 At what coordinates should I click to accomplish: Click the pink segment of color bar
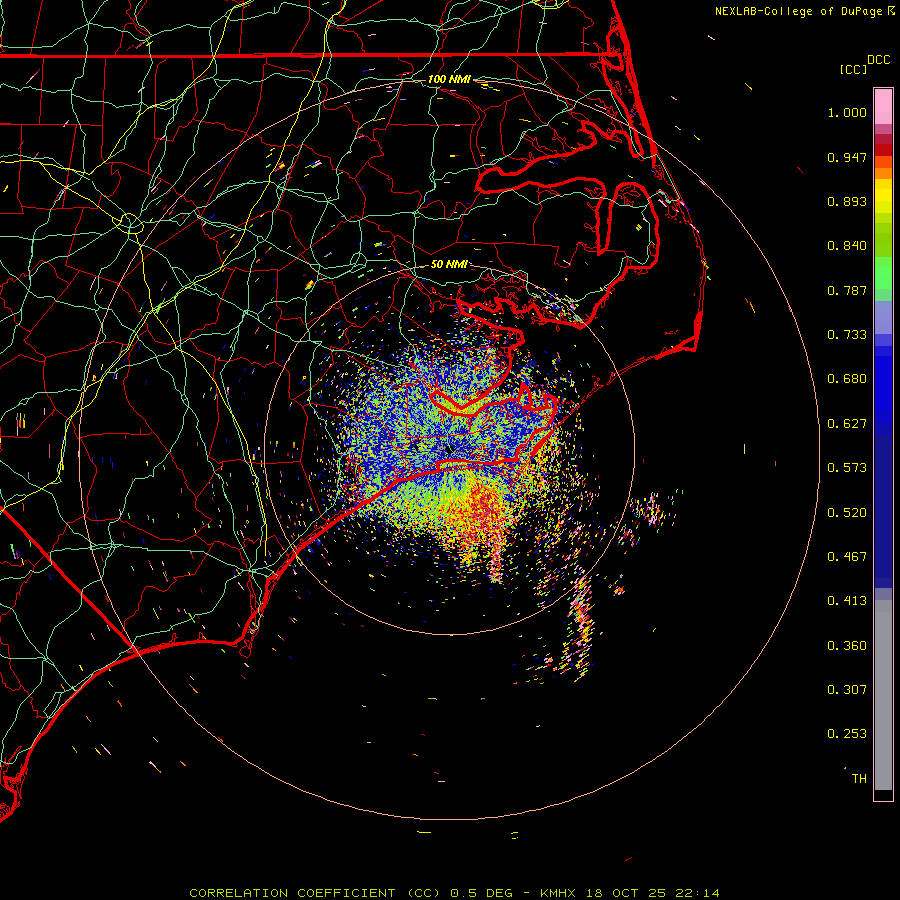click(883, 107)
